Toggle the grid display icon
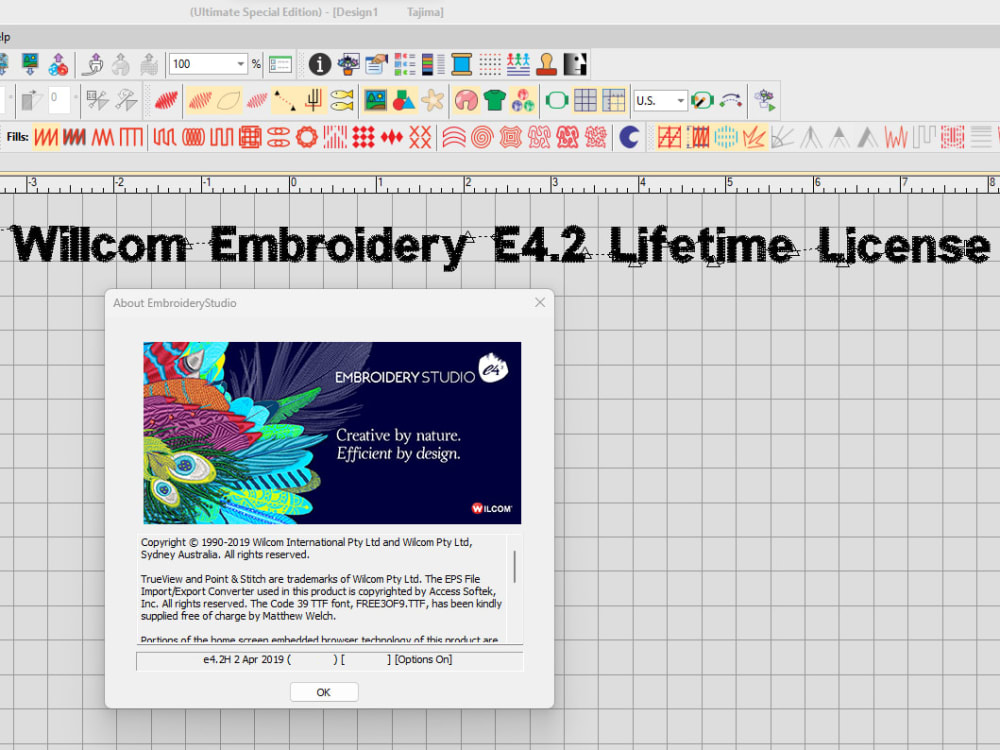Screen dimensions: 1000x750 [x=585, y=100]
